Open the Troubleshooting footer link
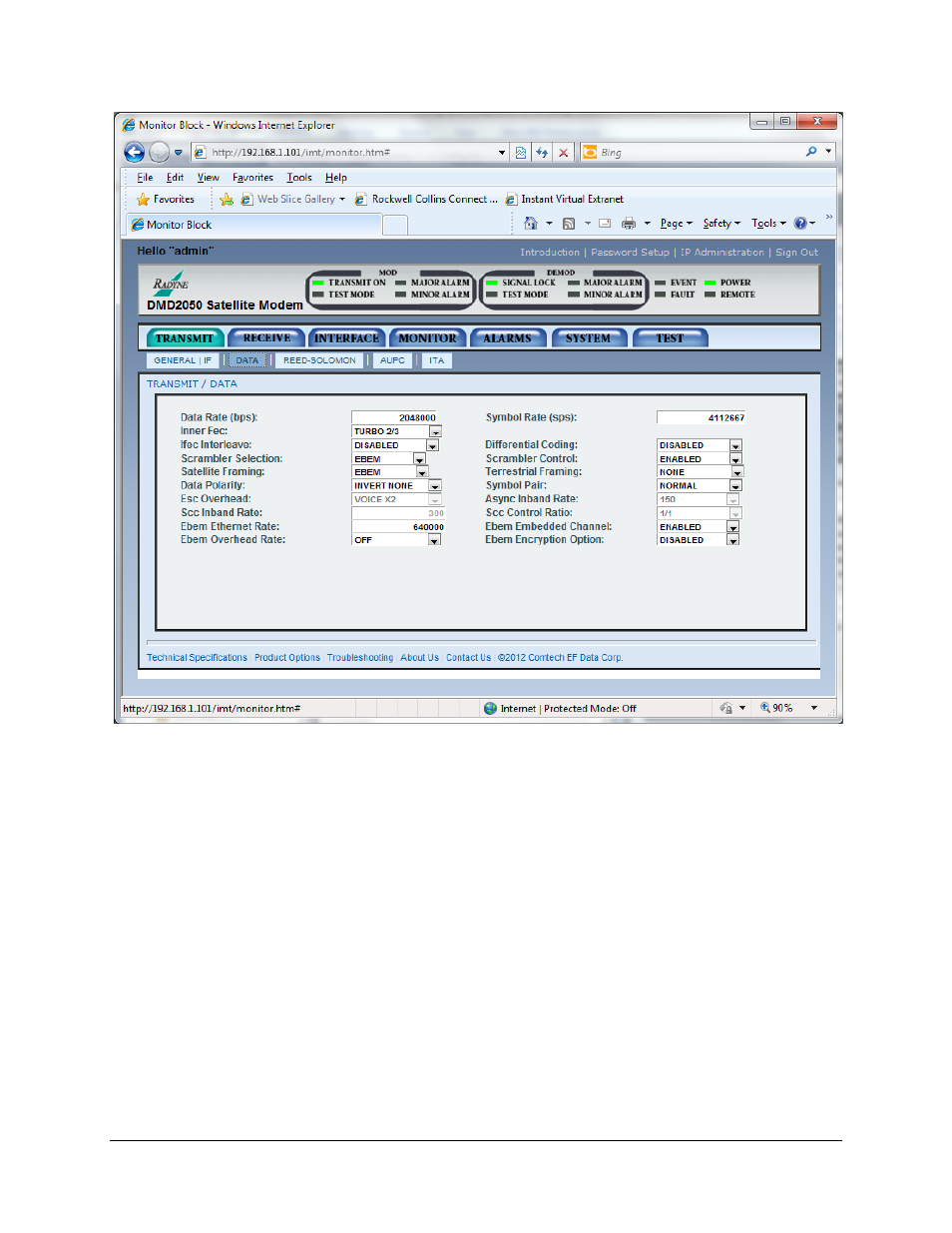Image resolution: width=952 pixels, height=1233 pixels. pyautogui.click(x=360, y=658)
